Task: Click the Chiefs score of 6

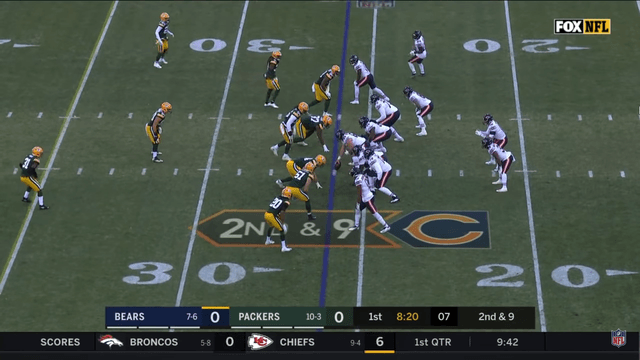Action: click(x=380, y=342)
